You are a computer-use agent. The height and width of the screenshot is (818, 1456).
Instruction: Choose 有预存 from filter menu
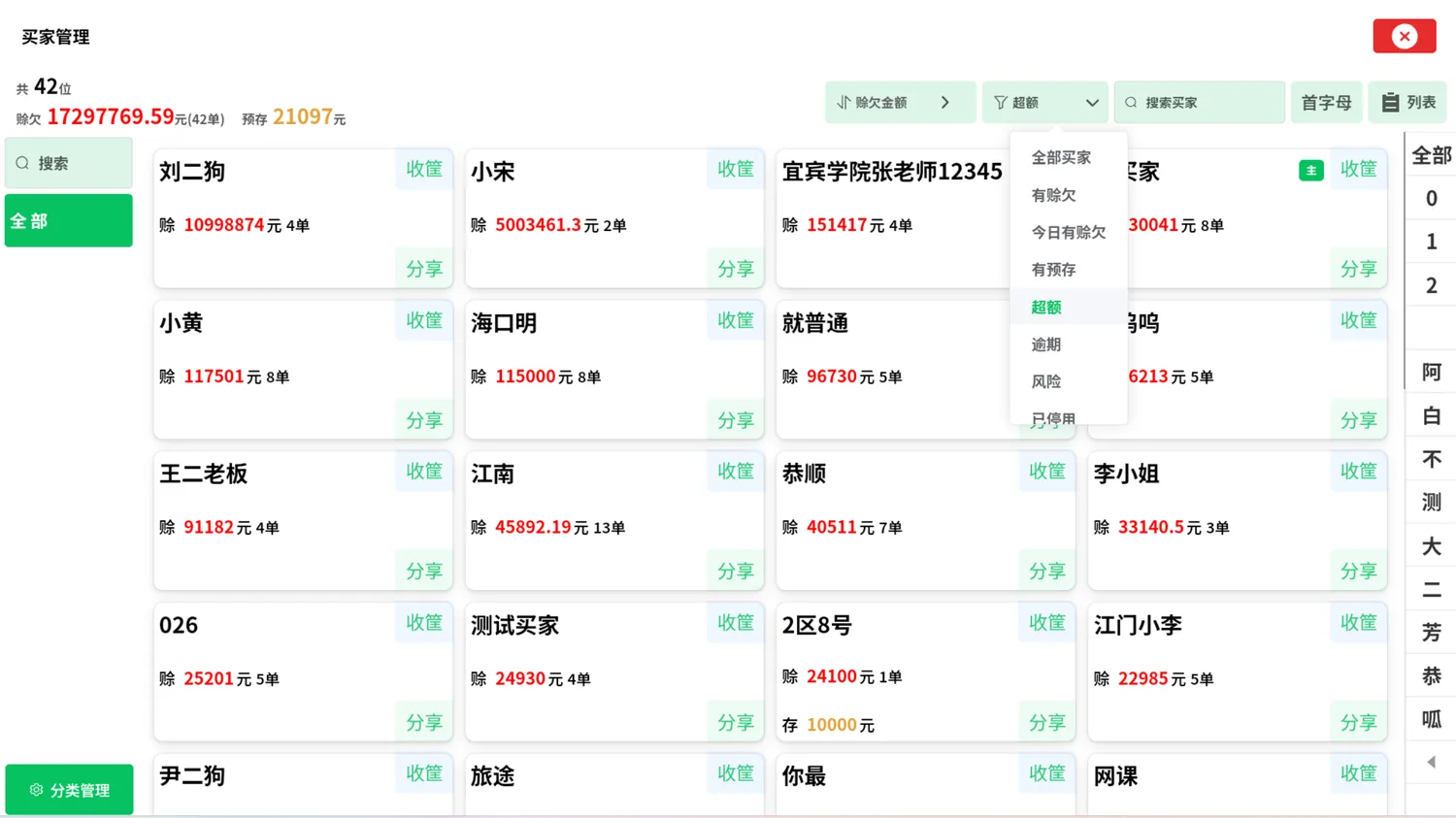pos(1068,270)
